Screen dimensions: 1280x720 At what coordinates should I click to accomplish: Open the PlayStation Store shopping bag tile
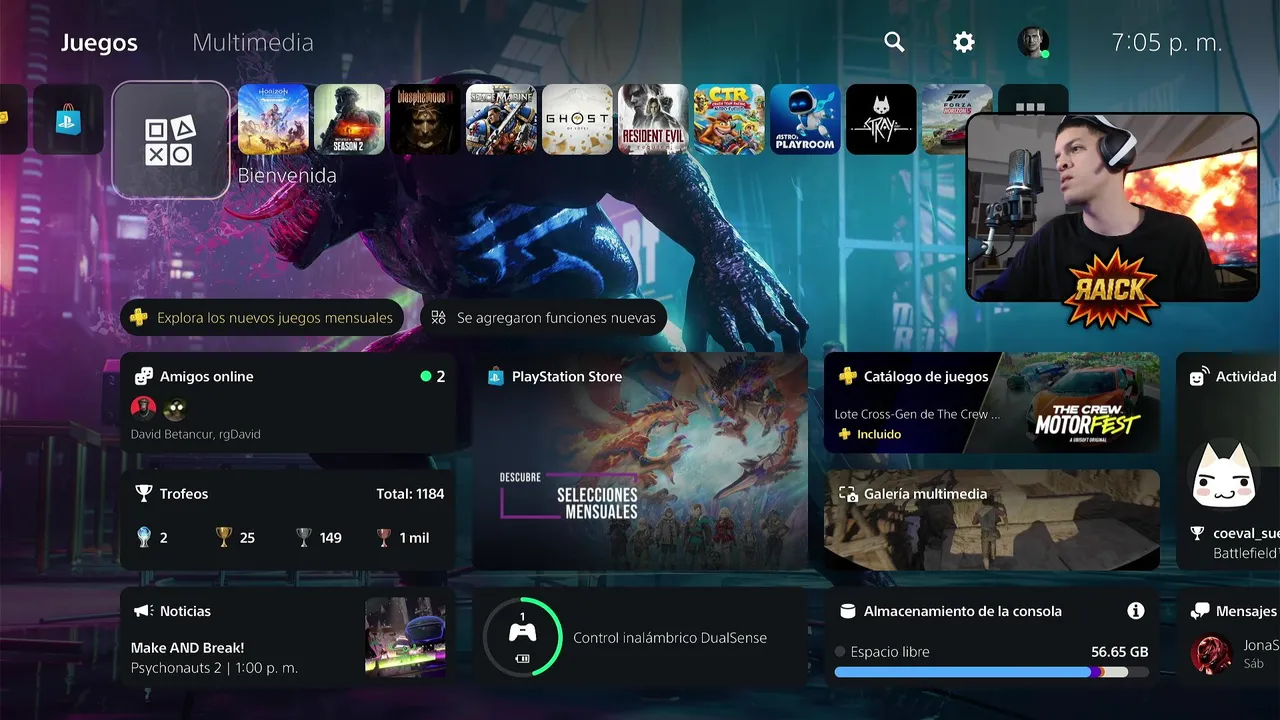(68, 119)
